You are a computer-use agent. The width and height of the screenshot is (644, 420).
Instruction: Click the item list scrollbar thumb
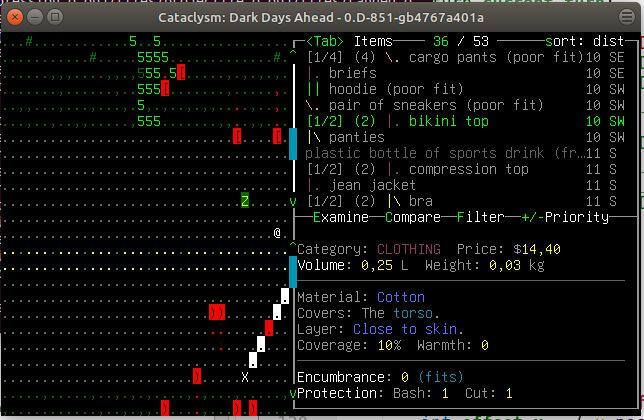click(293, 144)
